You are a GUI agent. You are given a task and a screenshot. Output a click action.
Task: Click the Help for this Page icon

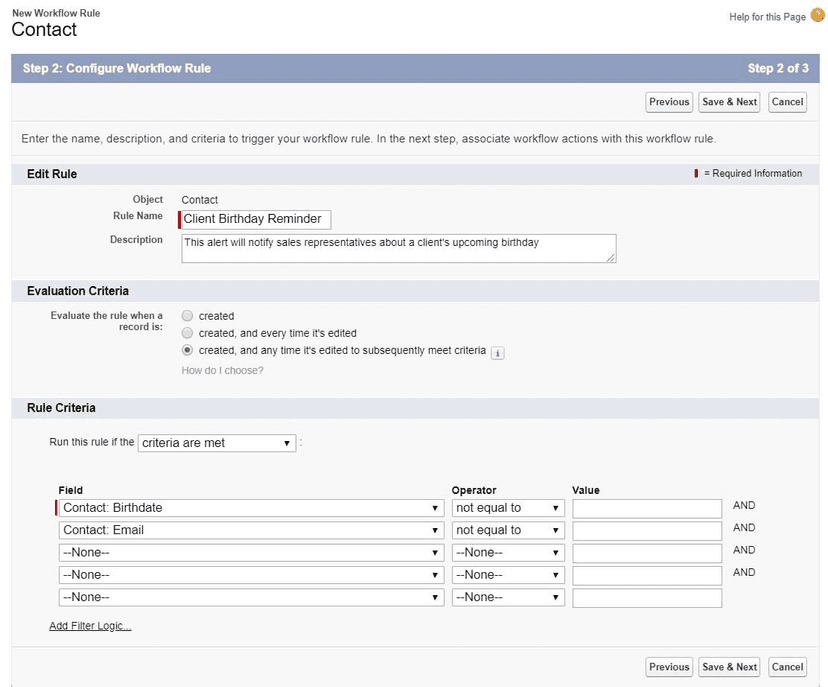click(814, 16)
